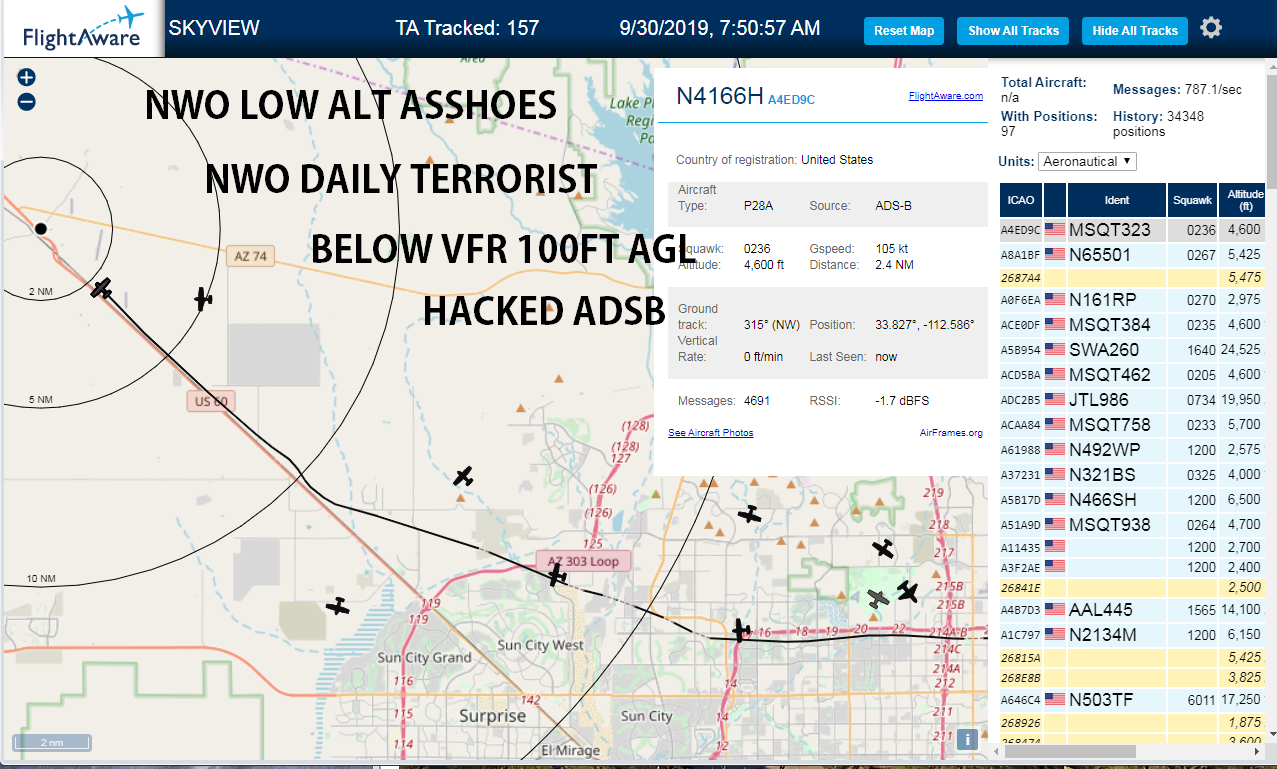Click the Hide All Tracks button
The image size is (1277, 769).
tap(1135, 31)
